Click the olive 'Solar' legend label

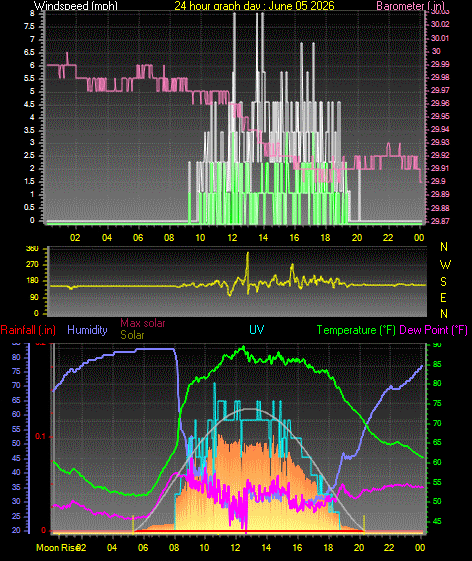pyautogui.click(x=132, y=335)
